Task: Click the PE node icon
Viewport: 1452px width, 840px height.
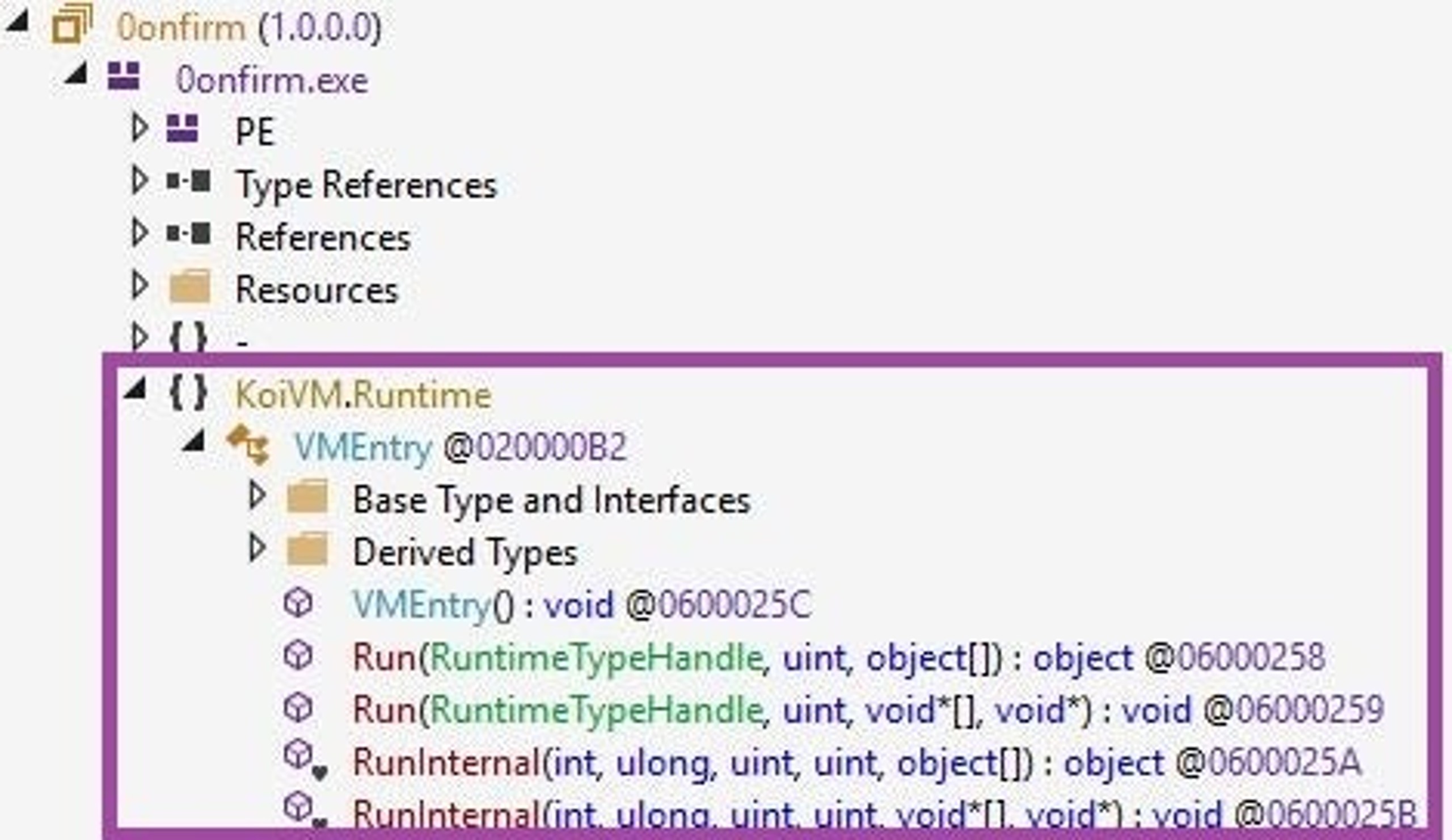Action: point(183,129)
